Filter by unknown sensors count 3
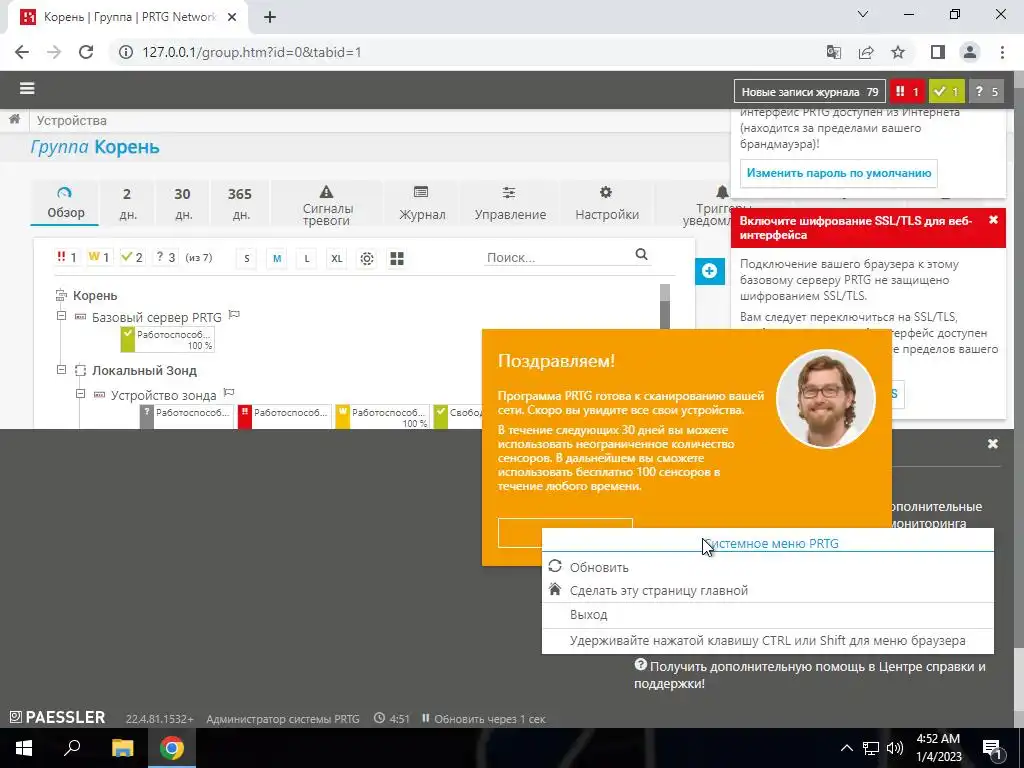This screenshot has height=768, width=1024. [x=166, y=257]
